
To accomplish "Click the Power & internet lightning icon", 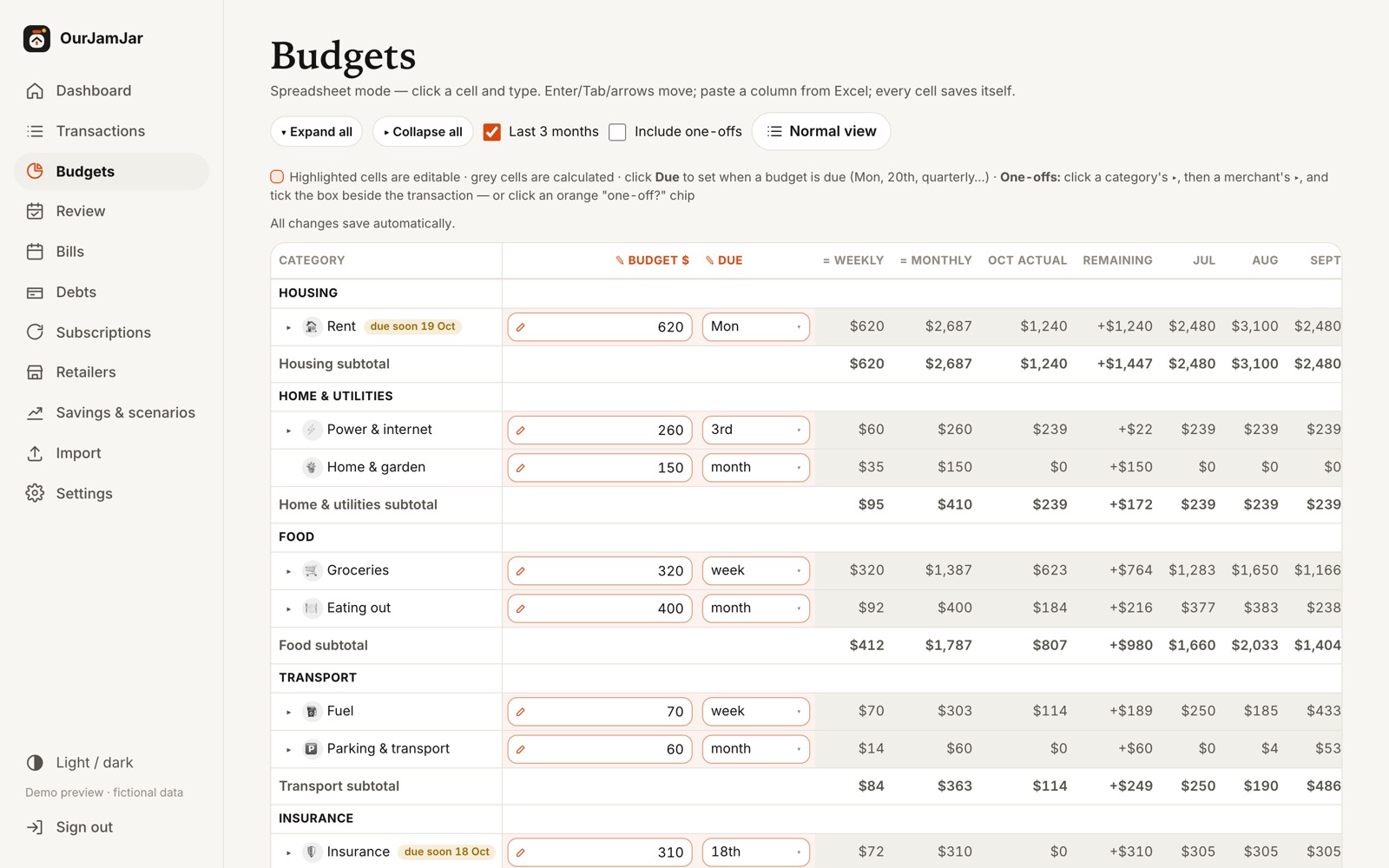I will coord(311,430).
